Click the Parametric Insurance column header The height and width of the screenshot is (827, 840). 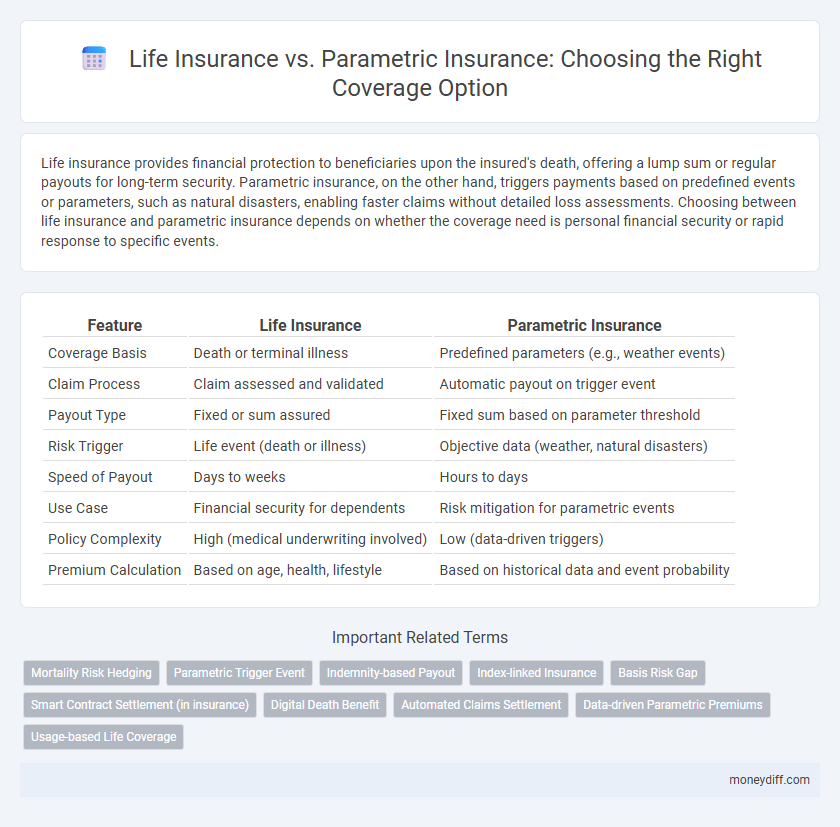(584, 325)
